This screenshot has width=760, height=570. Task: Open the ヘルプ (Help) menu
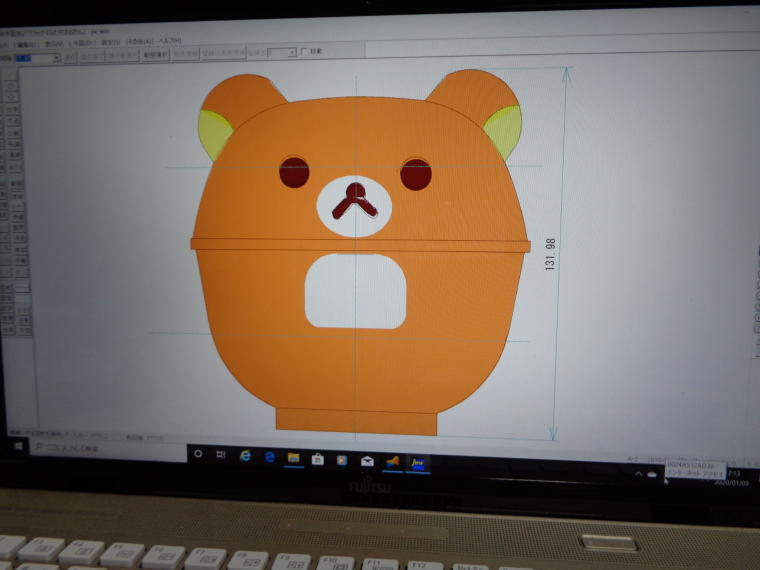pos(170,41)
